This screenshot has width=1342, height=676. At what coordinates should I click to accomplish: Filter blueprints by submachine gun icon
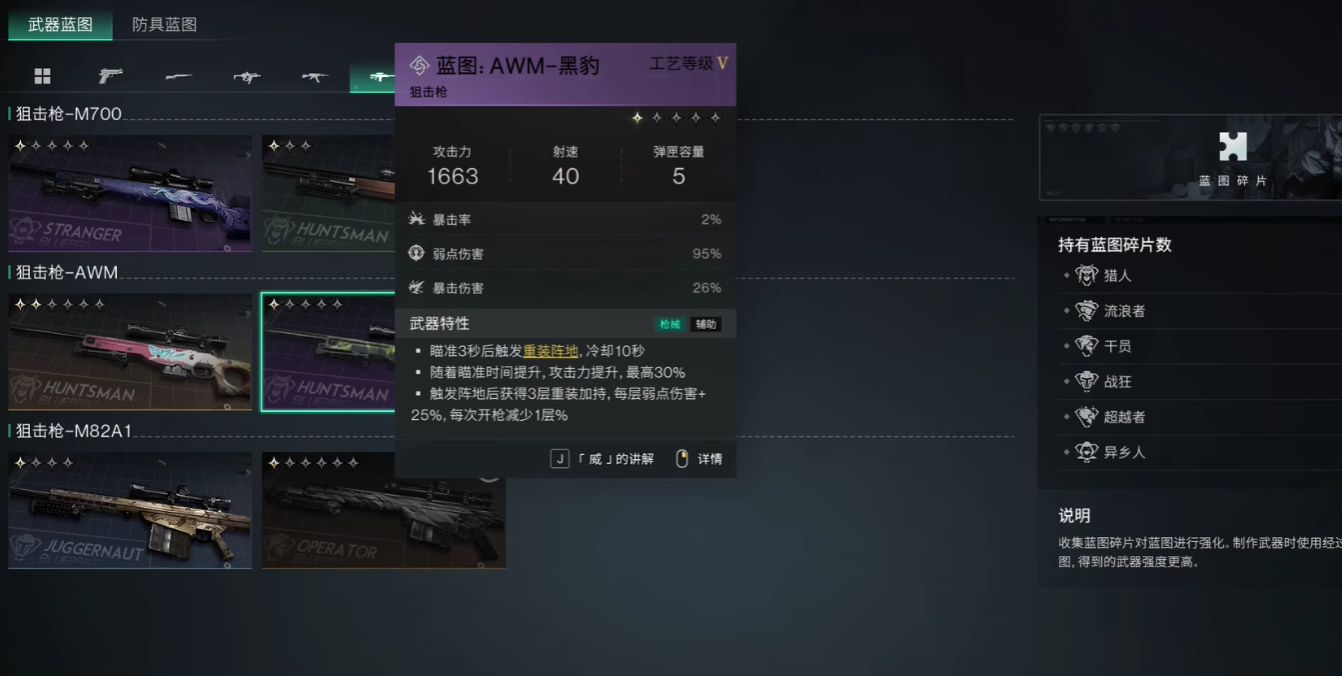(247, 76)
